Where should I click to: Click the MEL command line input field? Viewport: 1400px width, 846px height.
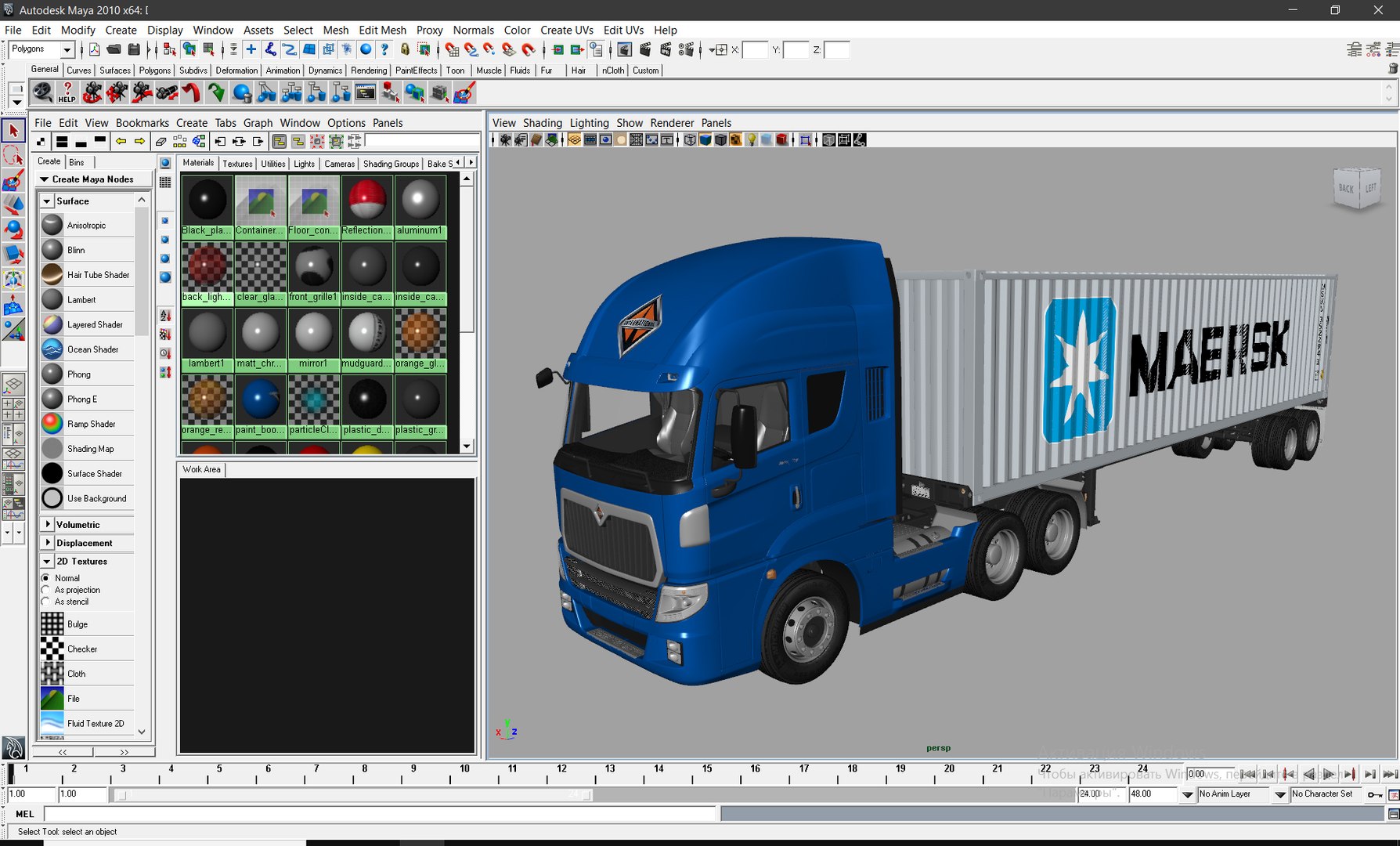[380, 815]
